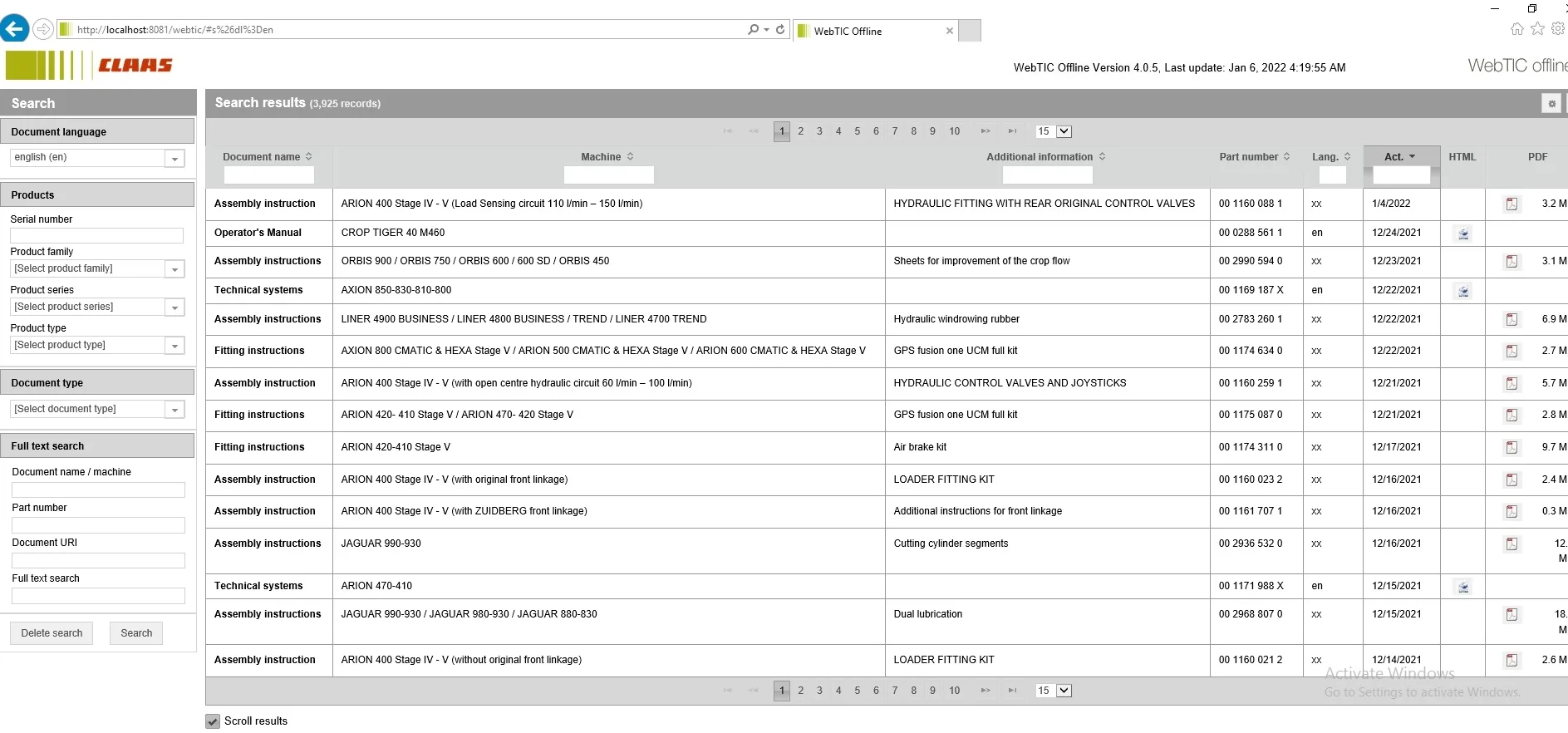
Task: Open PDF for part number 00 1160 021 2
Action: (x=1511, y=660)
